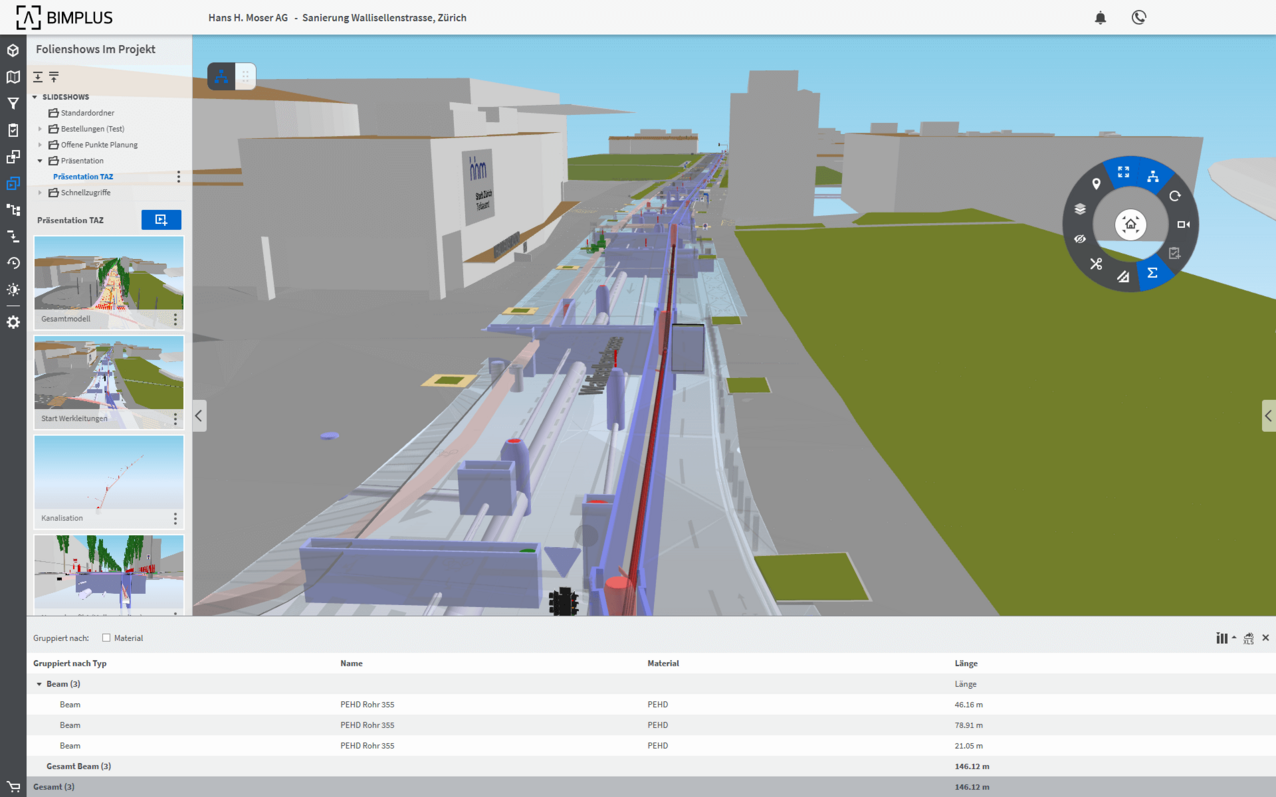
Task: Expand the Bestellungen (Test) folder
Action: tap(40, 129)
